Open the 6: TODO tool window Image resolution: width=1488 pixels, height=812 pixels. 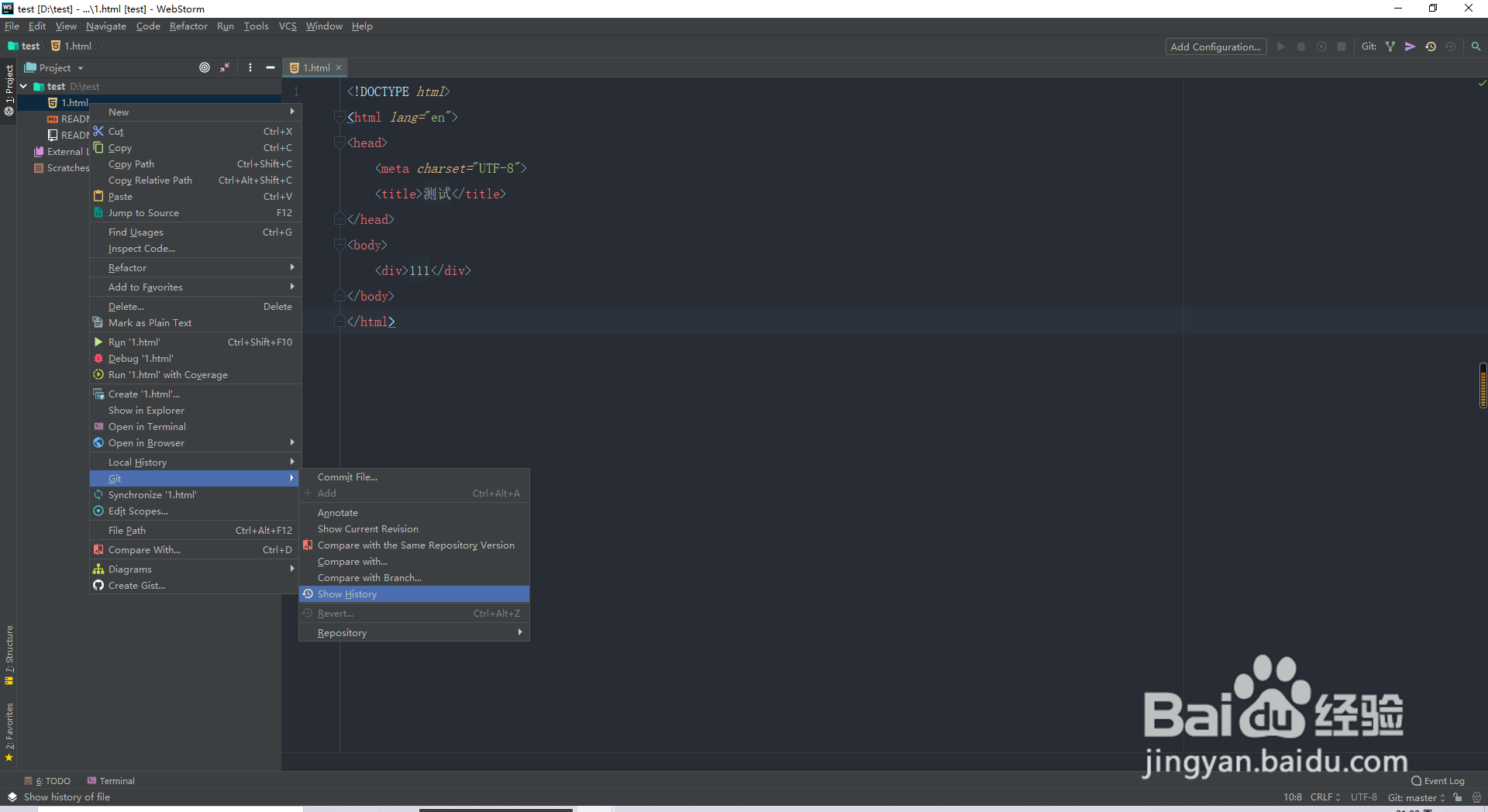point(47,781)
